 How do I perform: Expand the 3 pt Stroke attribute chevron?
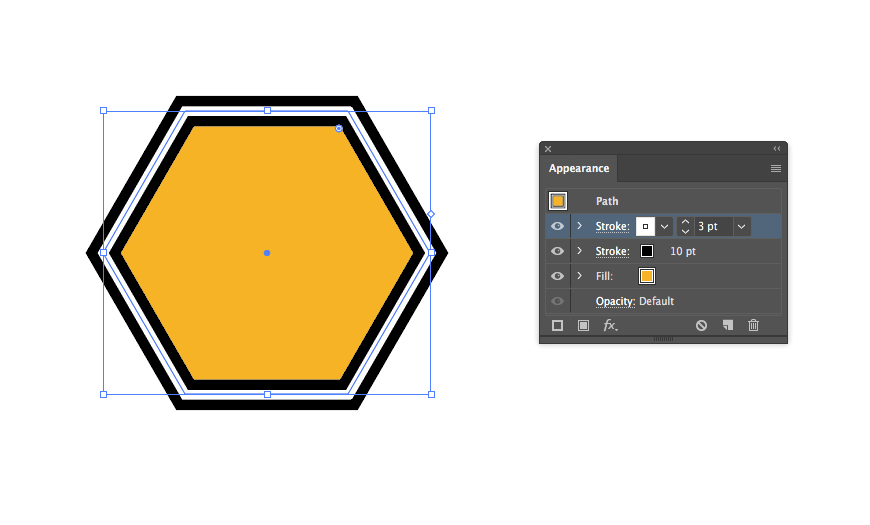pyautogui.click(x=580, y=226)
